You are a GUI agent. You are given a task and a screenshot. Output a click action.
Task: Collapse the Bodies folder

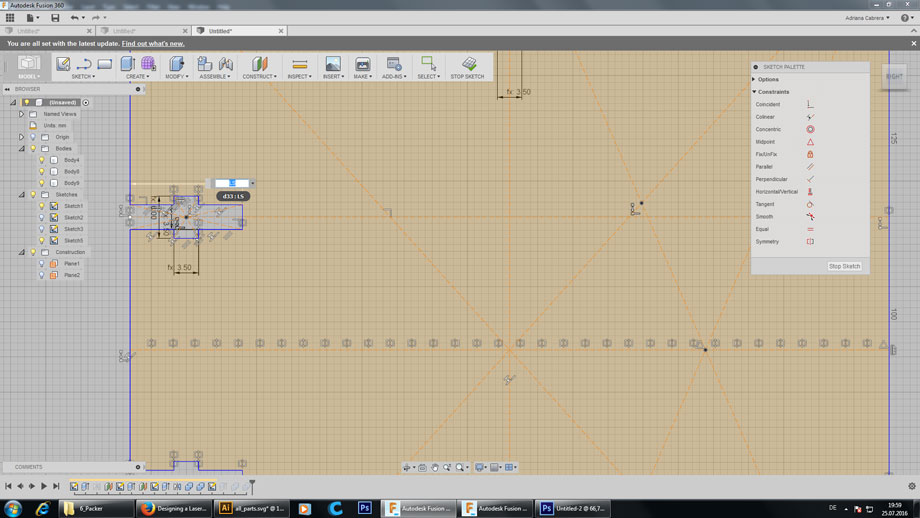22,148
